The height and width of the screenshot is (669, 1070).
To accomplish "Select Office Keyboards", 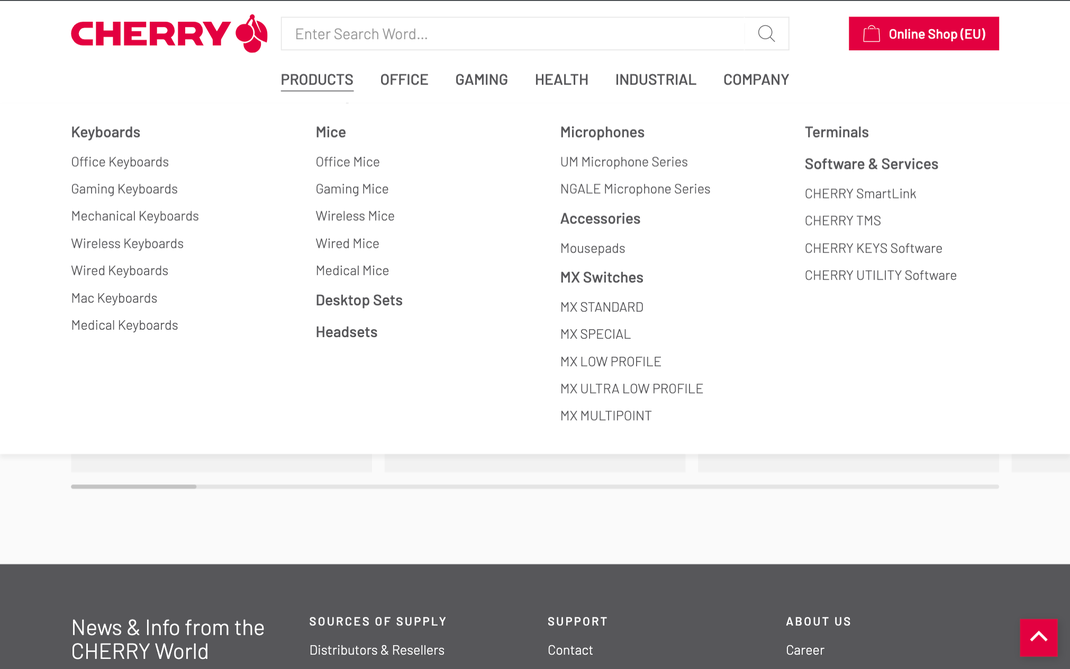I will click(x=120, y=162).
